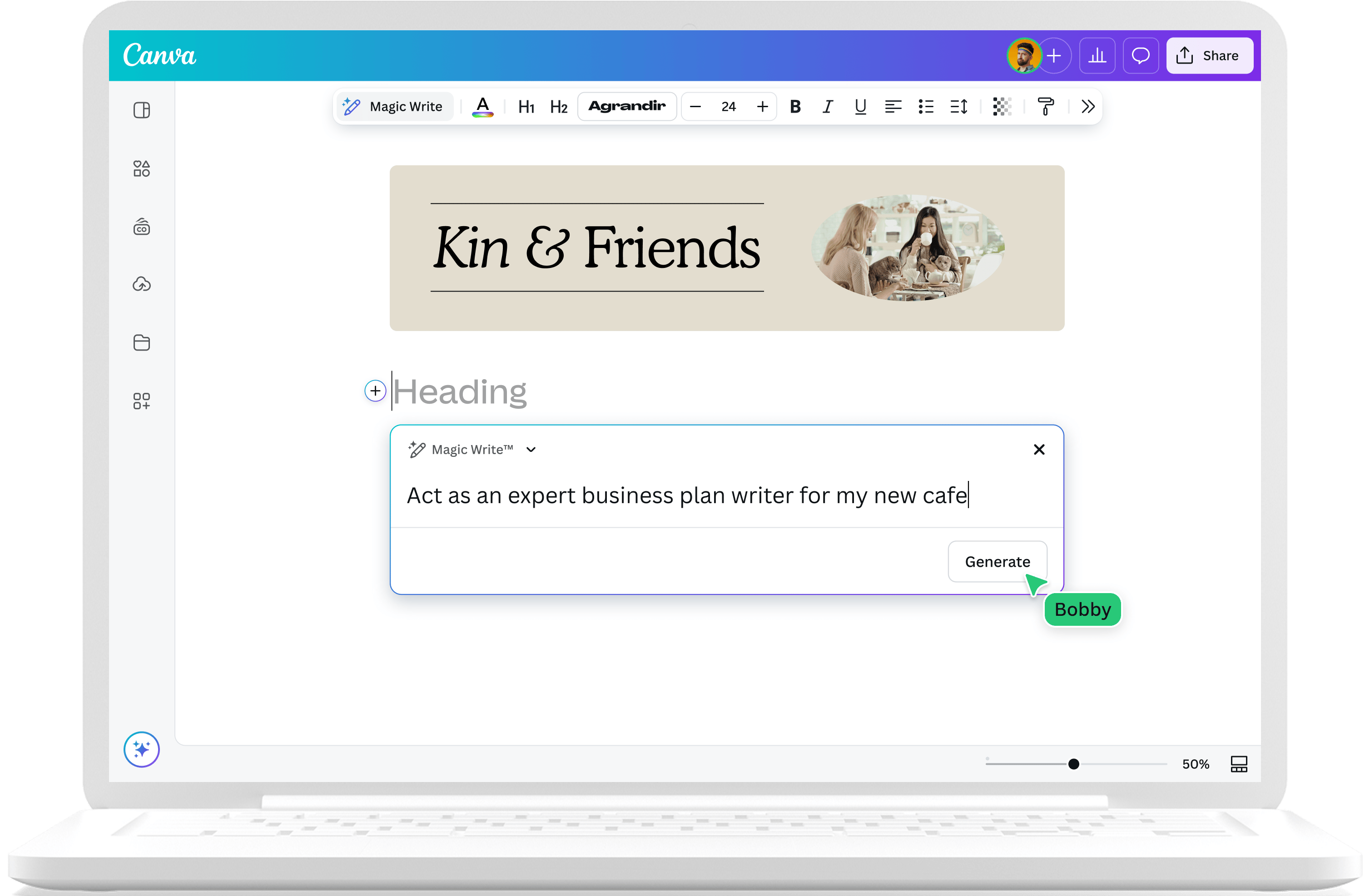Expand more toolbar options double chevron

click(x=1087, y=106)
